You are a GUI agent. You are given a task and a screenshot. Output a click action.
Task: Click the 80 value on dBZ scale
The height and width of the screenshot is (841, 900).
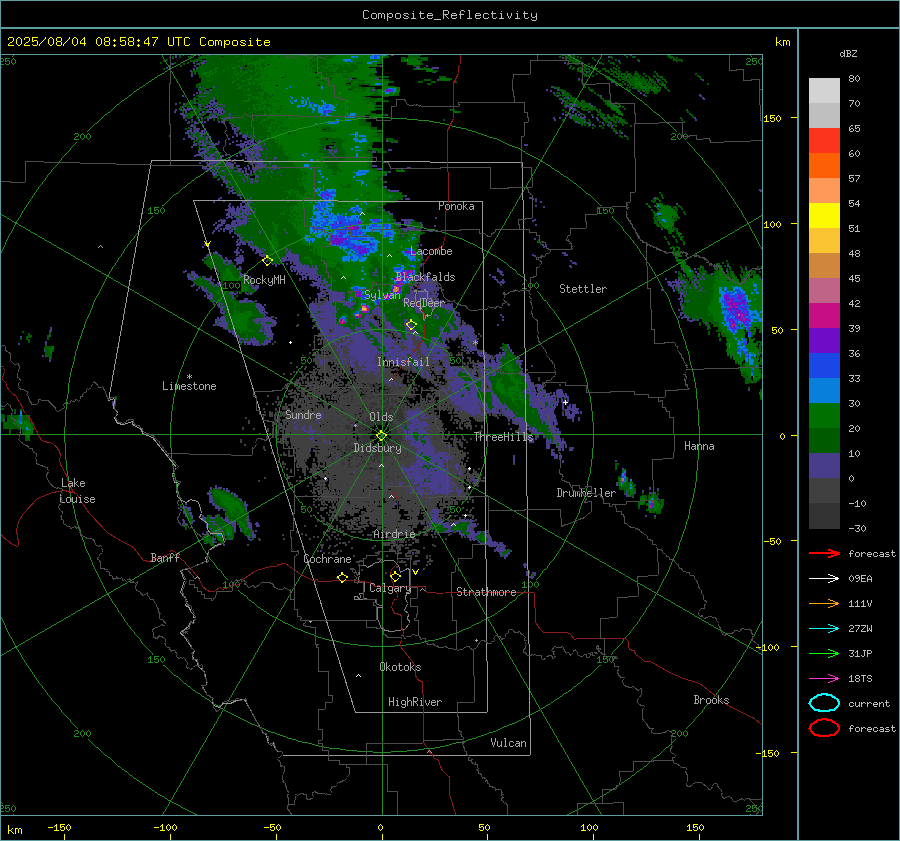point(854,79)
